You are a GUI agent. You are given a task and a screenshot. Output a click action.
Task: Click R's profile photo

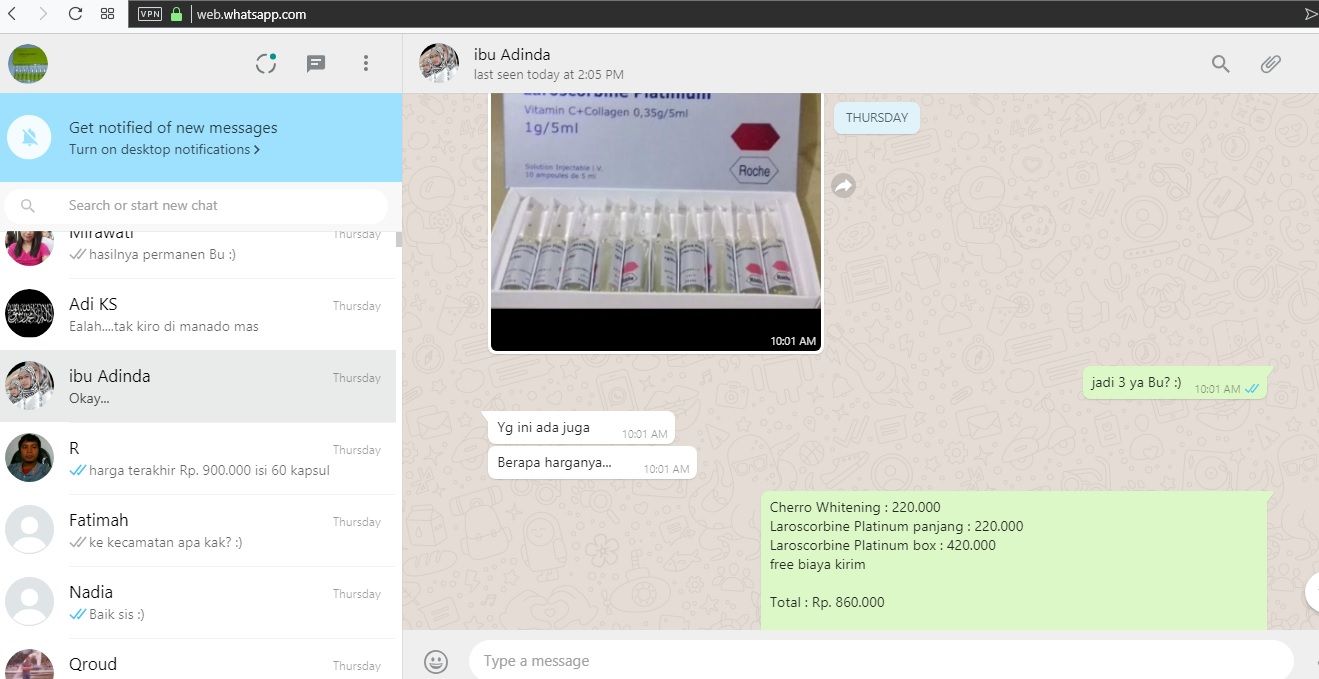click(x=29, y=458)
